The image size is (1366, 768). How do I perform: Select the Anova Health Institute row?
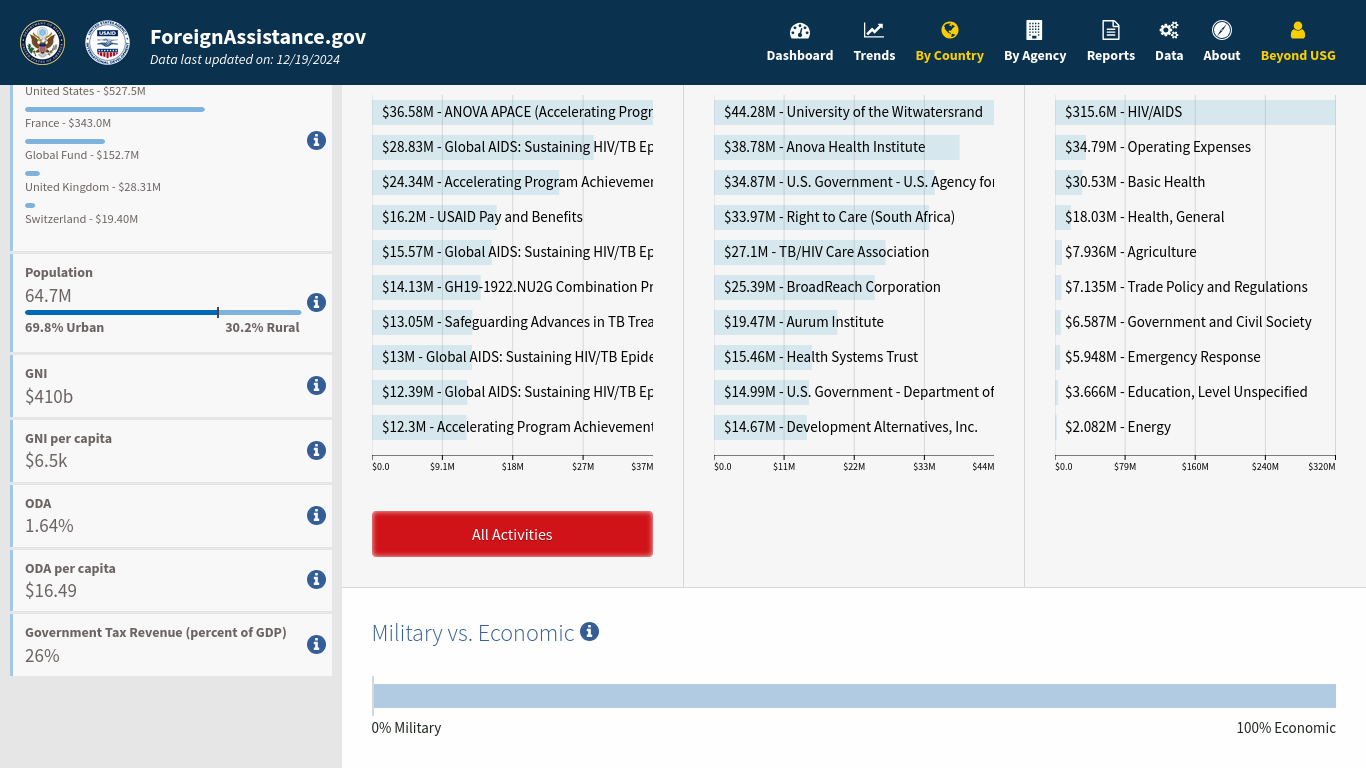pyautogui.click(x=854, y=147)
